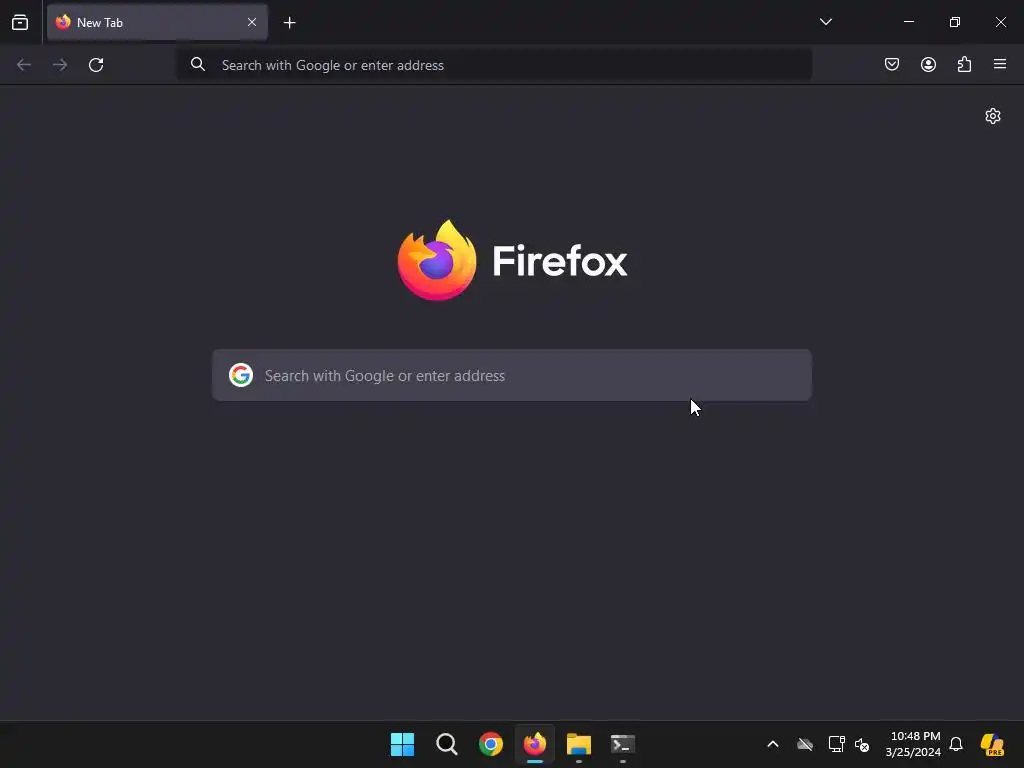Open the Save to Pocket icon

(x=891, y=64)
